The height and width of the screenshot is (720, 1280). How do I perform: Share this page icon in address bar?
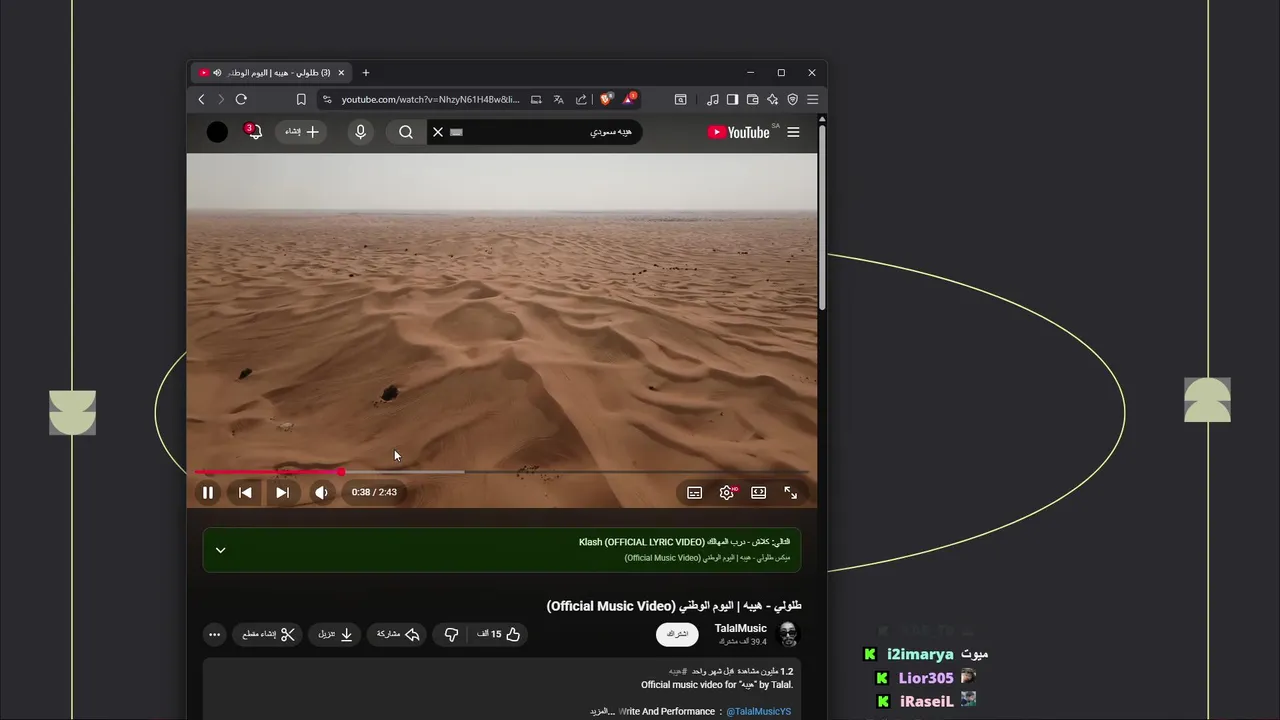point(581,99)
